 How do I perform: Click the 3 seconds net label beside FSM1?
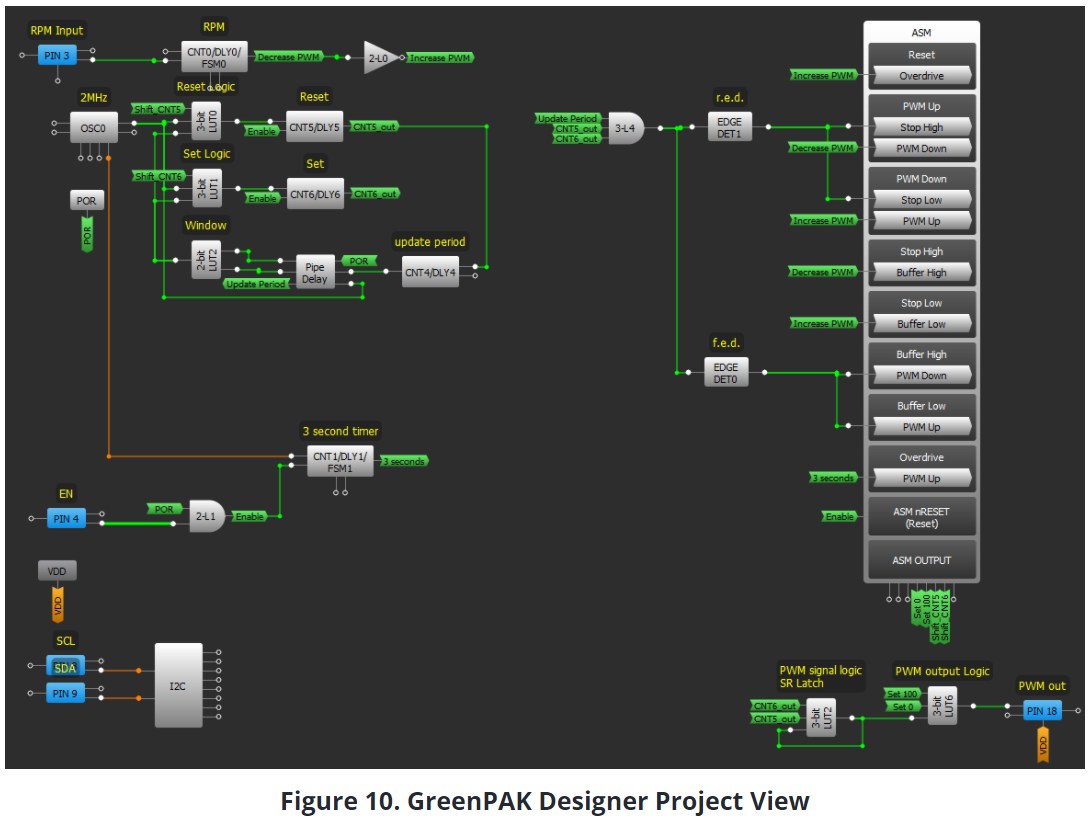pos(404,461)
